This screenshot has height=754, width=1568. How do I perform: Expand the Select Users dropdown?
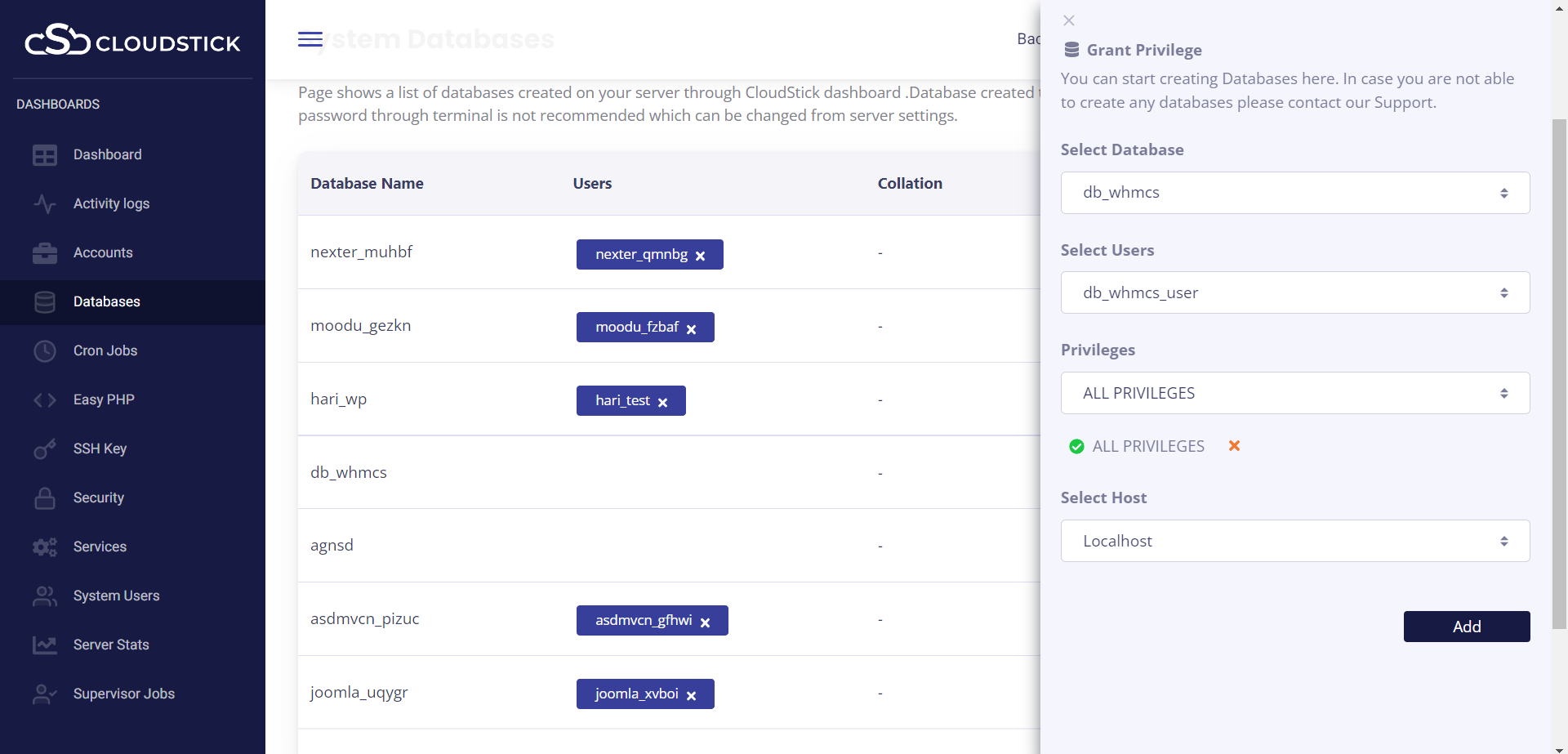coord(1294,292)
